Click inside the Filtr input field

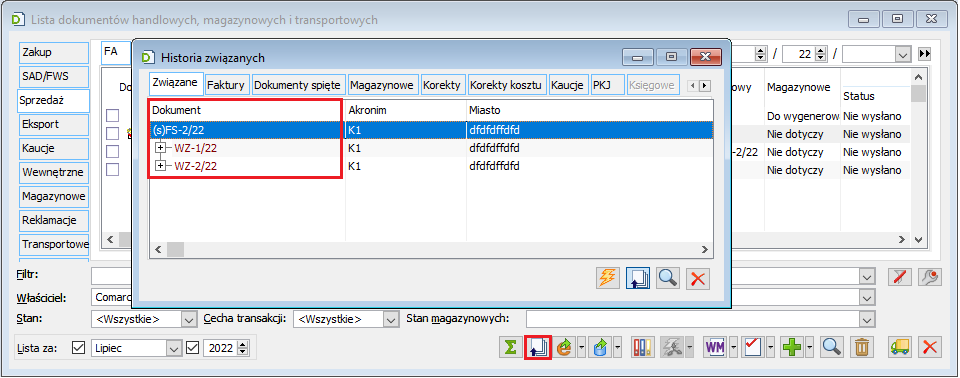coord(475,277)
